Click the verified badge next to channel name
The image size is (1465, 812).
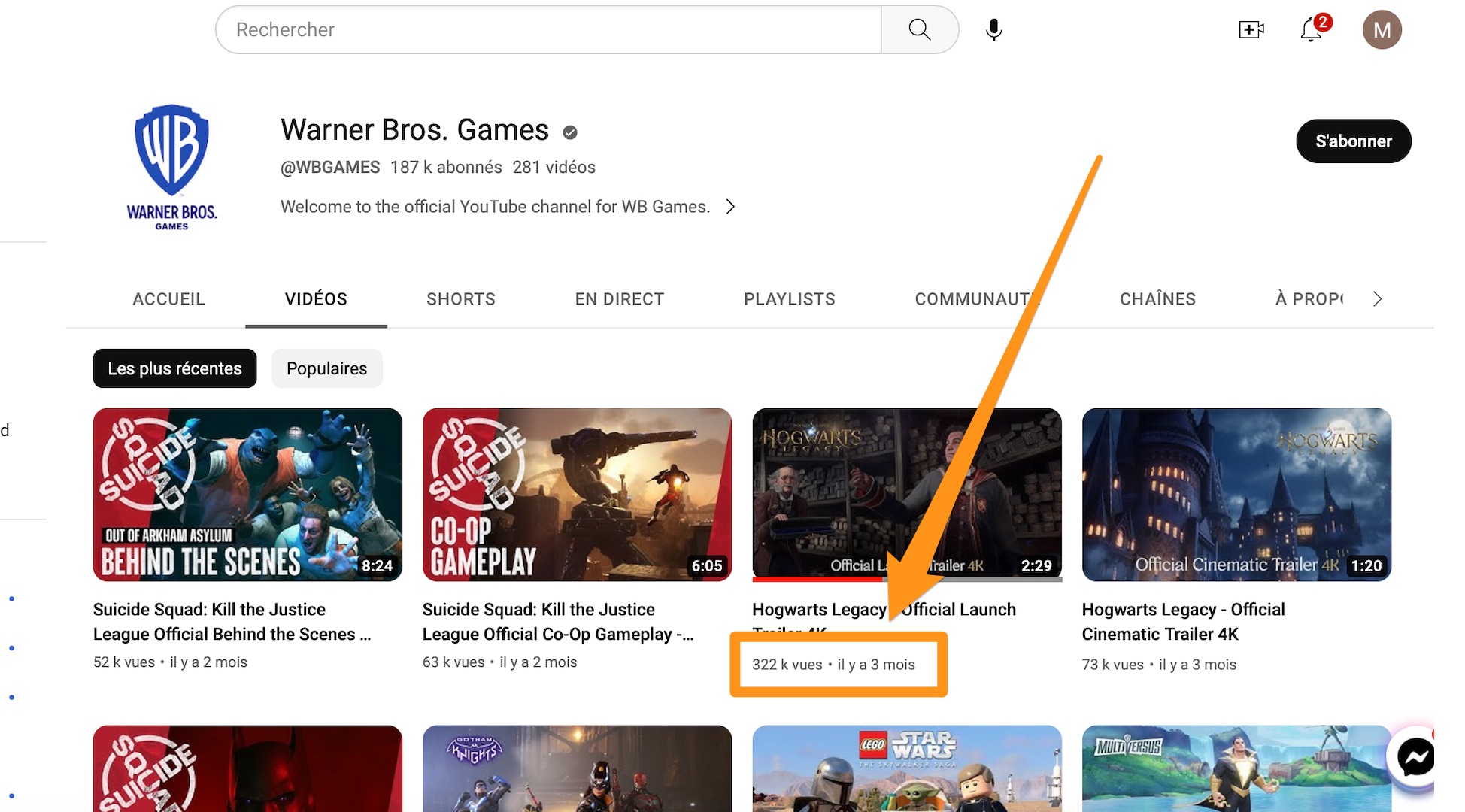point(570,132)
